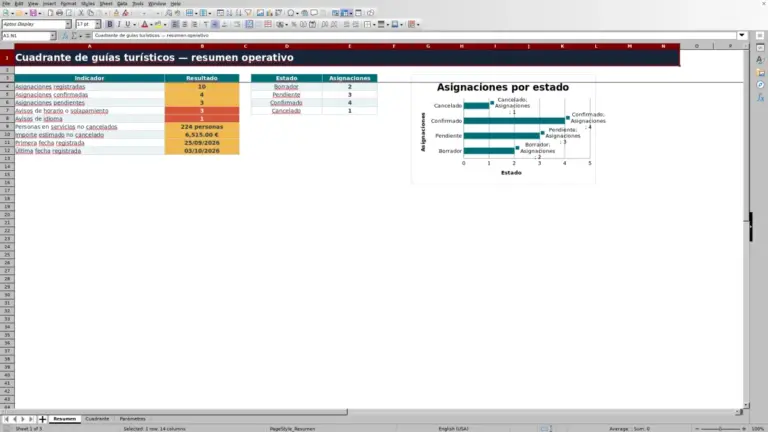Open the sidebar Navigator compass icon
Screen dimensions: 768x432
pos(760,85)
